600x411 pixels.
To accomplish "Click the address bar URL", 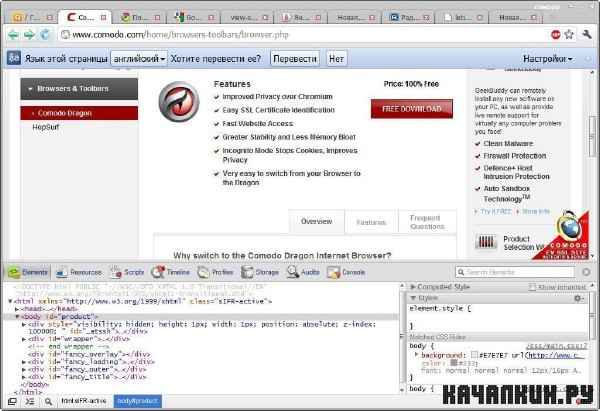I will point(180,35).
